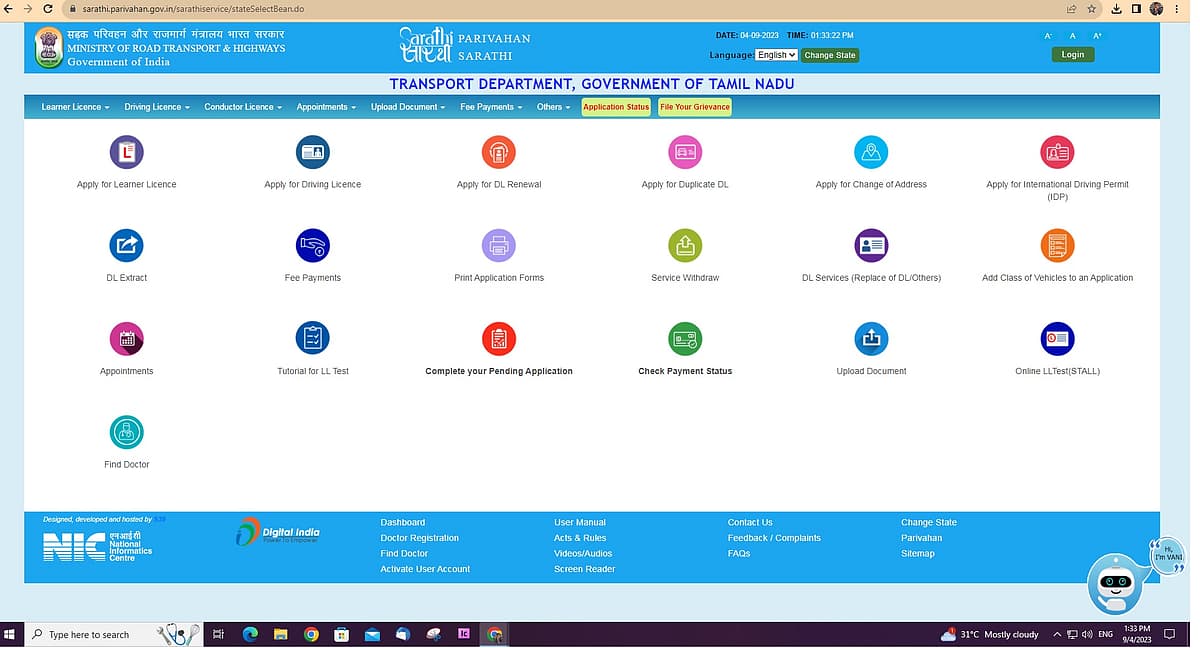Open the Upload Document icon tile
The height and width of the screenshot is (648, 1200).
[871, 339]
